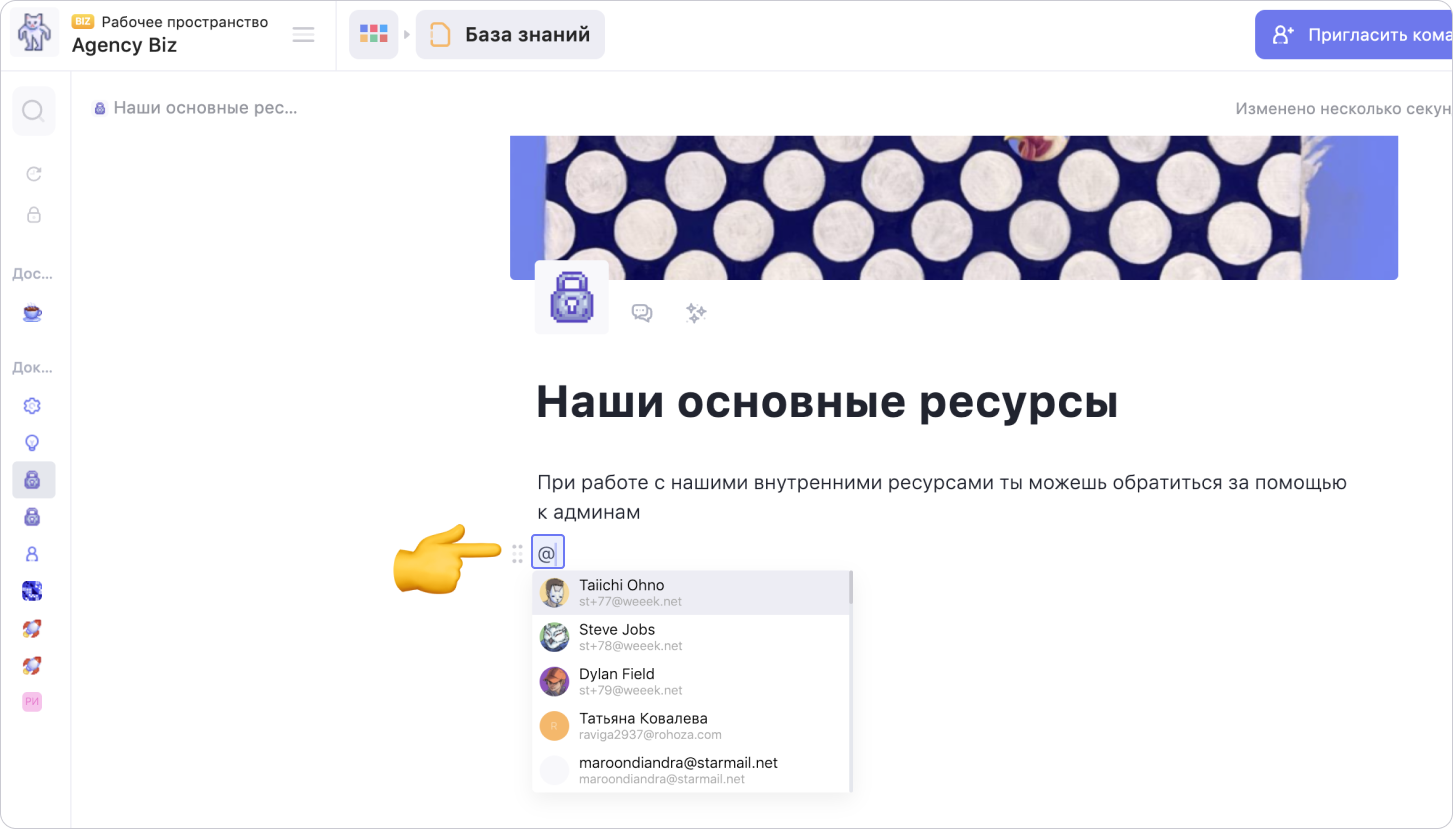Open the coffee cup document in sidebar

coord(33,313)
